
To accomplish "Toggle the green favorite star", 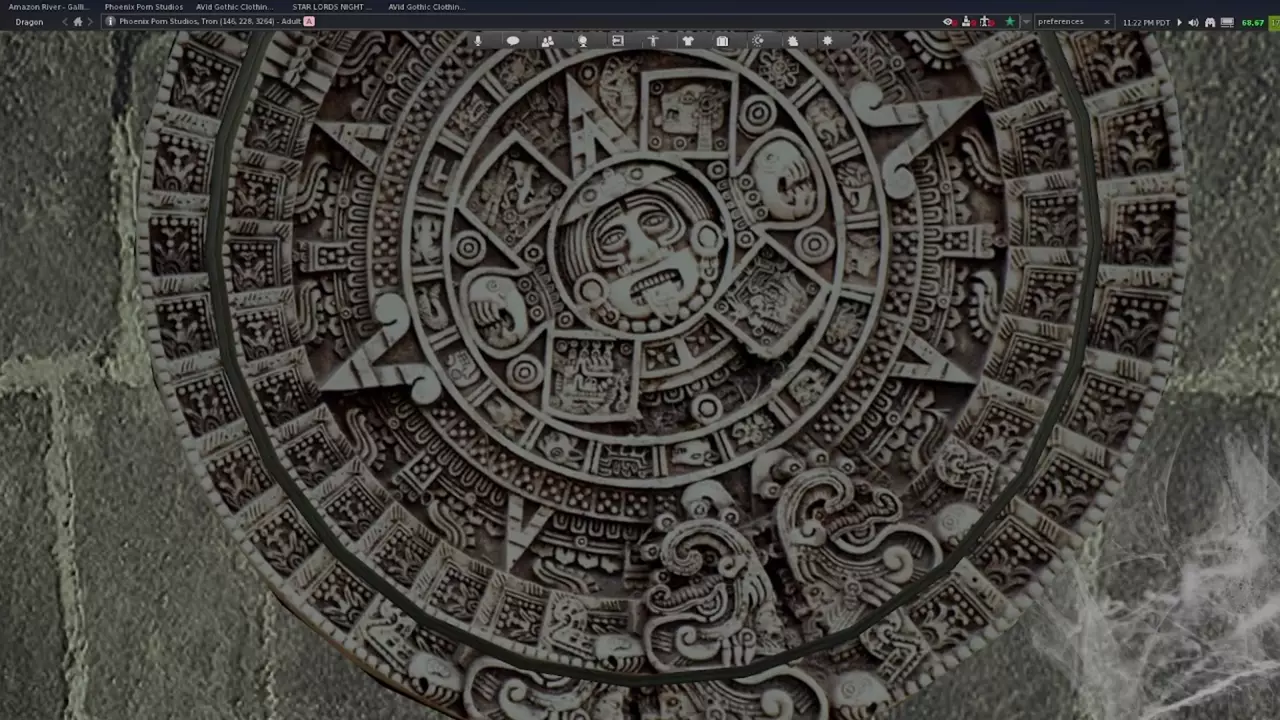I will click(x=1009, y=22).
